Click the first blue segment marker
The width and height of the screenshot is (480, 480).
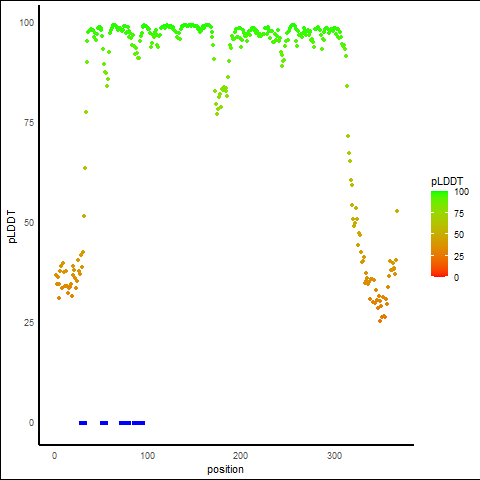click(x=83, y=423)
